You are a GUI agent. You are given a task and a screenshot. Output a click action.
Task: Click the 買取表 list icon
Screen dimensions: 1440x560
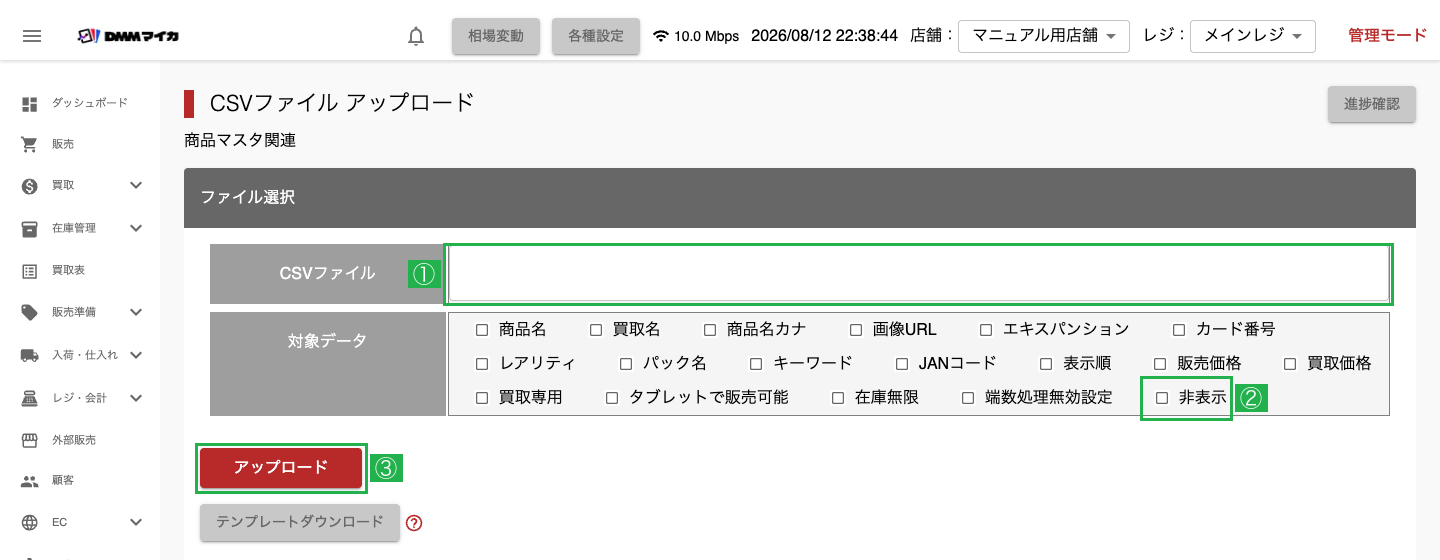(x=30, y=270)
